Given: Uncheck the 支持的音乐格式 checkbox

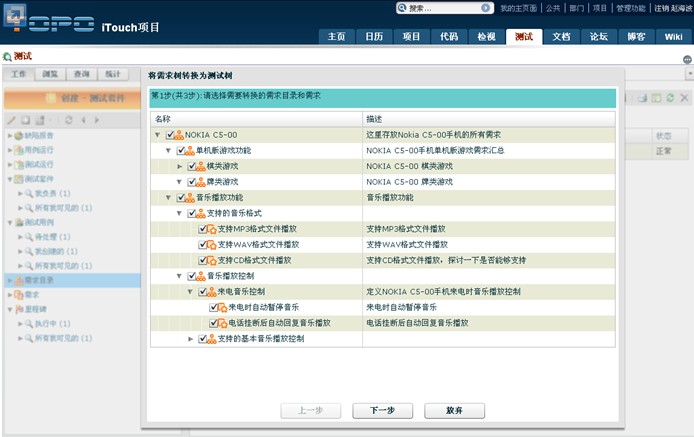Looking at the screenshot, I should 192,213.
